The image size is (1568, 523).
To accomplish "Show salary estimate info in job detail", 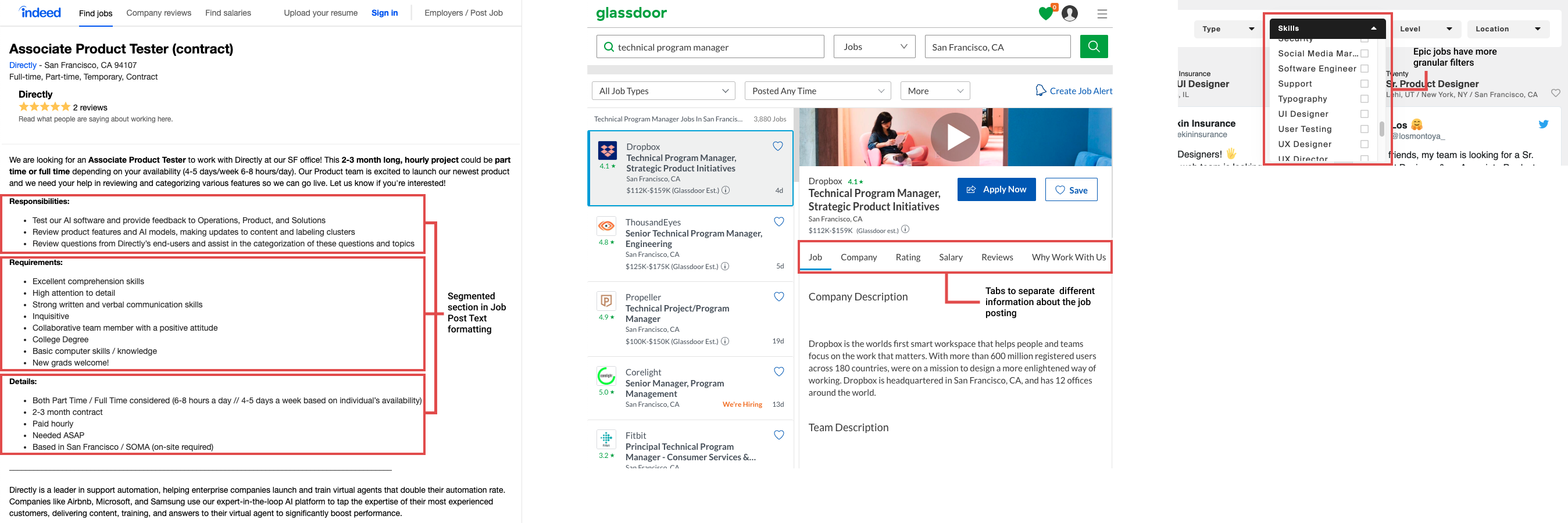I will [905, 230].
